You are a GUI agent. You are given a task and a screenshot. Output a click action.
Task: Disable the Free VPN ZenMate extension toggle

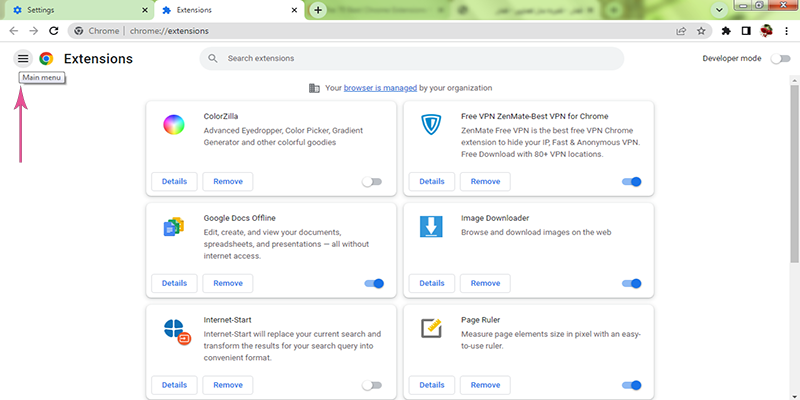(631, 182)
